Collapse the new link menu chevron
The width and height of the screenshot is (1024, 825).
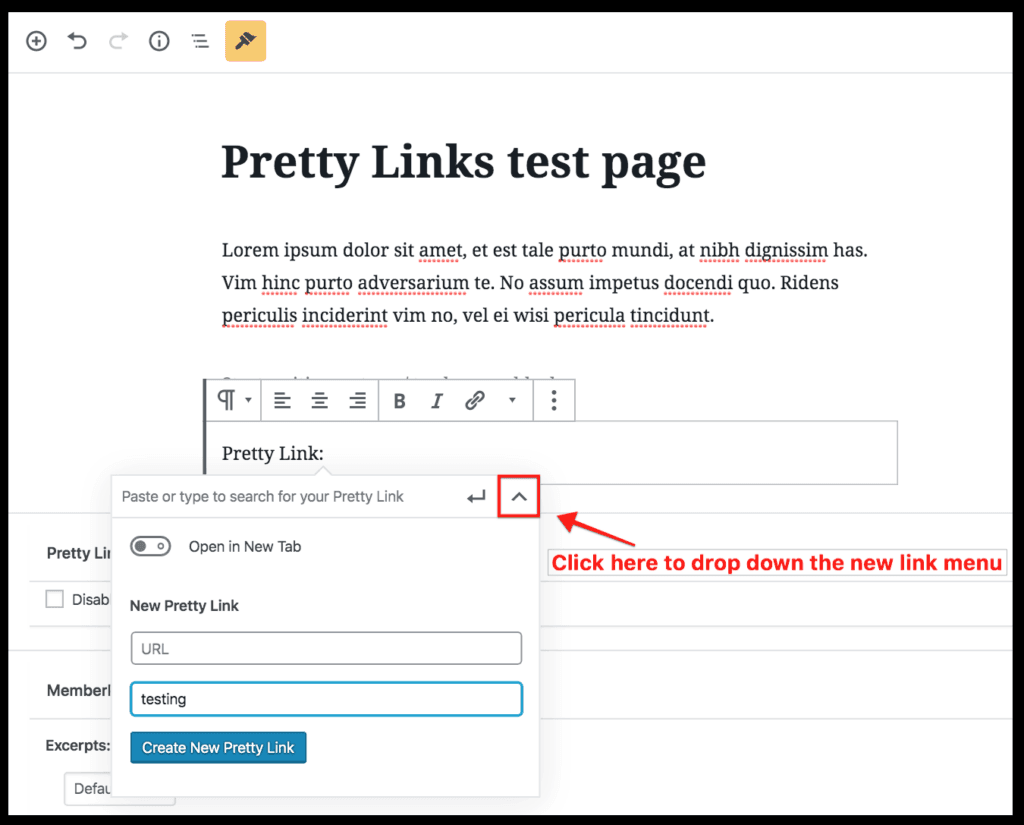pos(519,497)
